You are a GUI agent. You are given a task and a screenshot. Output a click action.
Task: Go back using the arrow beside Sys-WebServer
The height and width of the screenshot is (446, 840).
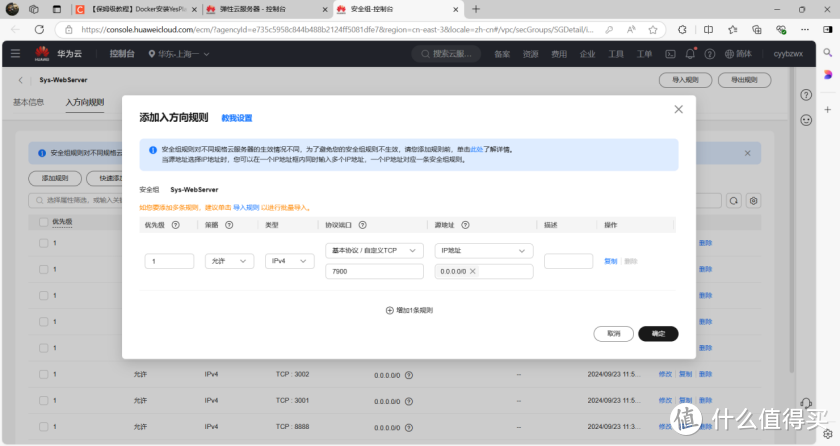(20, 79)
